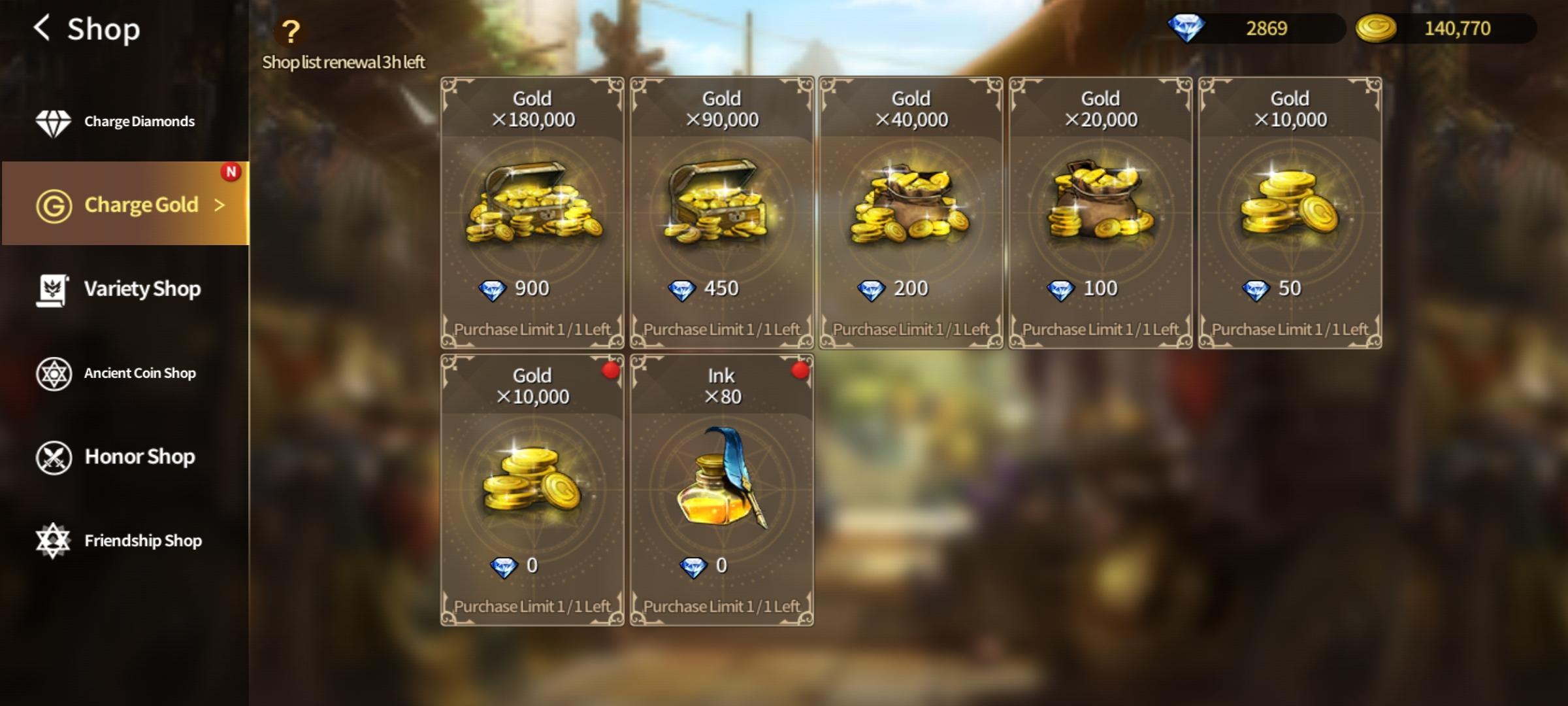Buy Gold x180,000 for 900 diamonds

coord(532,213)
